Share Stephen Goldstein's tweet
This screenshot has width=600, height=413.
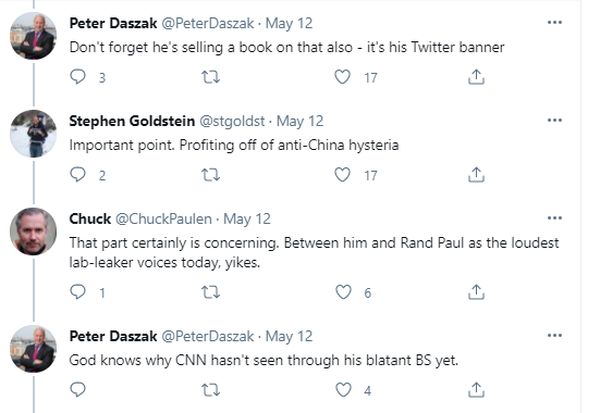tap(476, 175)
